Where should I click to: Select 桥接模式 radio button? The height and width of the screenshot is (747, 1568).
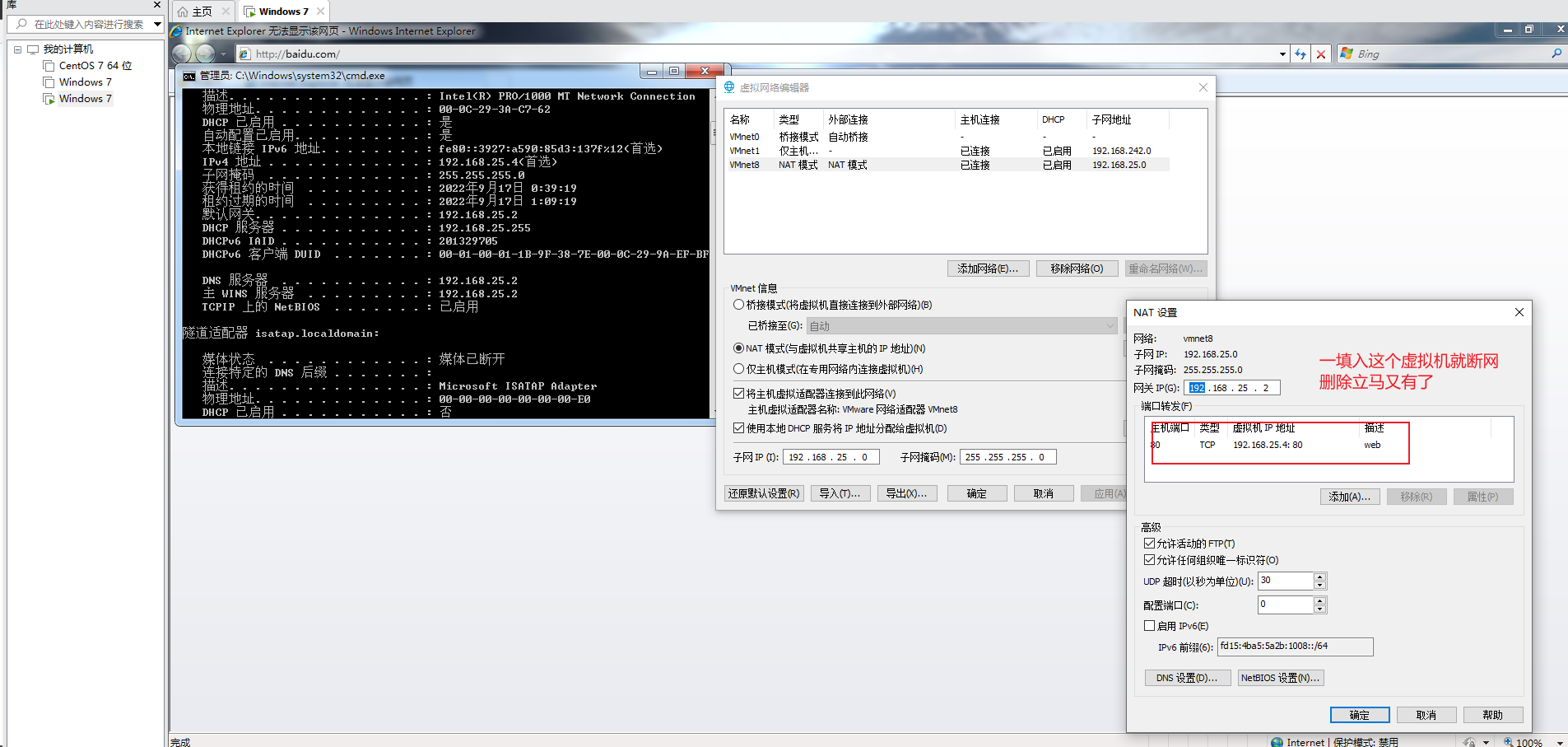click(x=739, y=305)
